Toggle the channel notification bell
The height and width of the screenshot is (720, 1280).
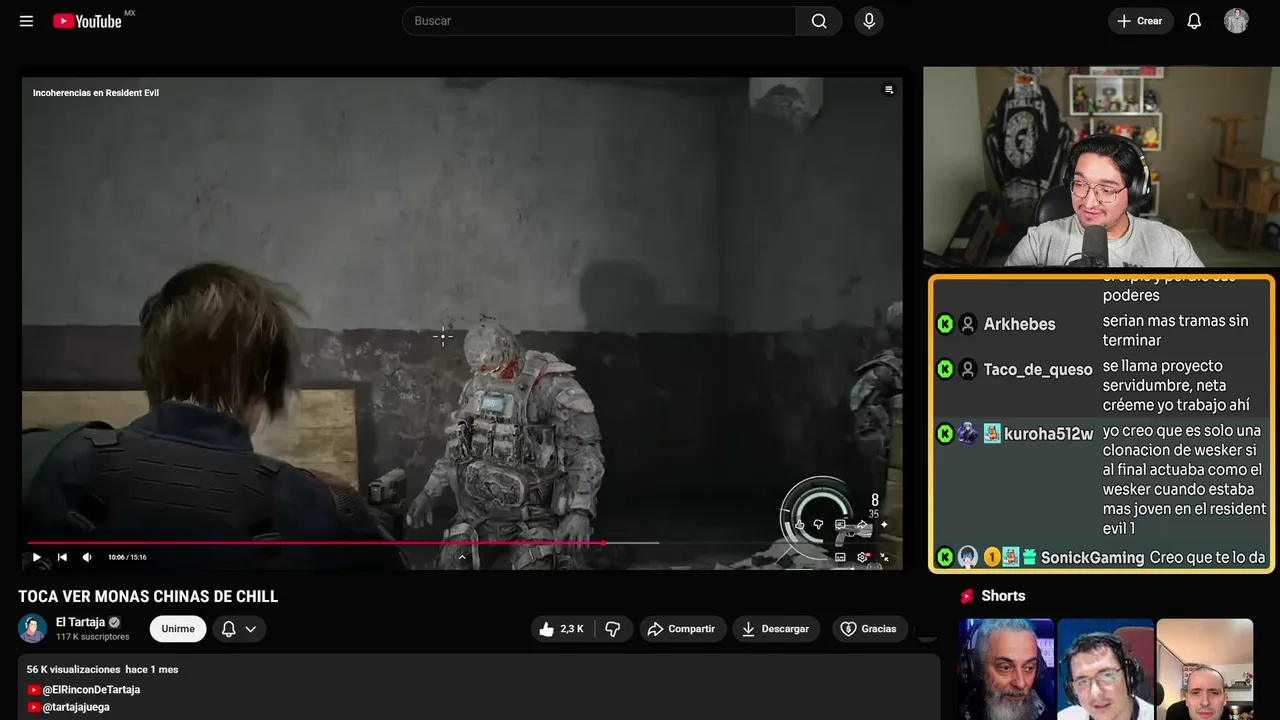click(228, 629)
